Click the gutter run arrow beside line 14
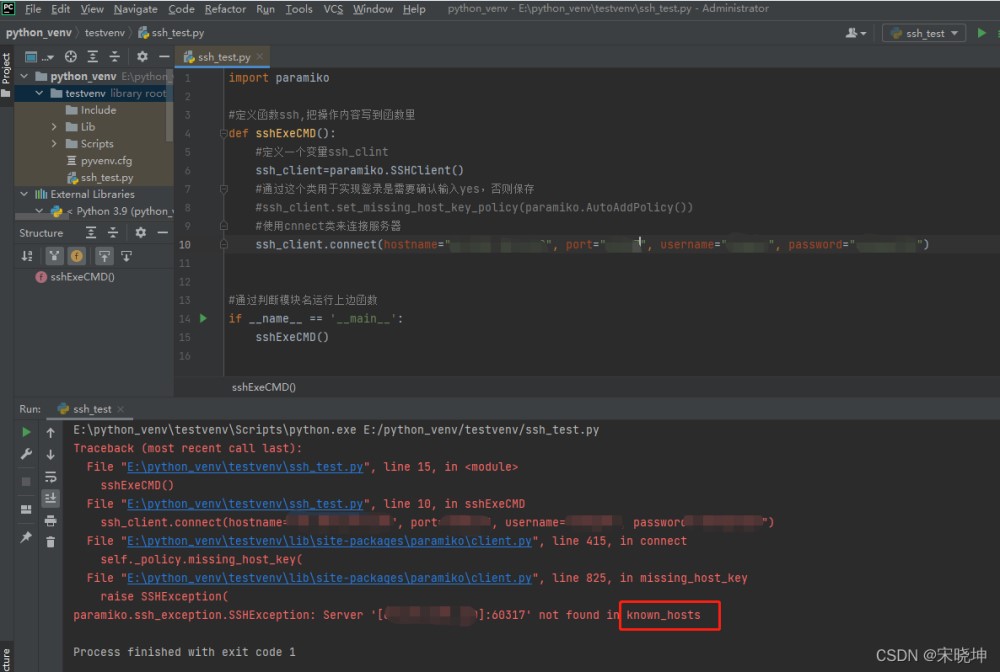The height and width of the screenshot is (672, 1000). 203,318
